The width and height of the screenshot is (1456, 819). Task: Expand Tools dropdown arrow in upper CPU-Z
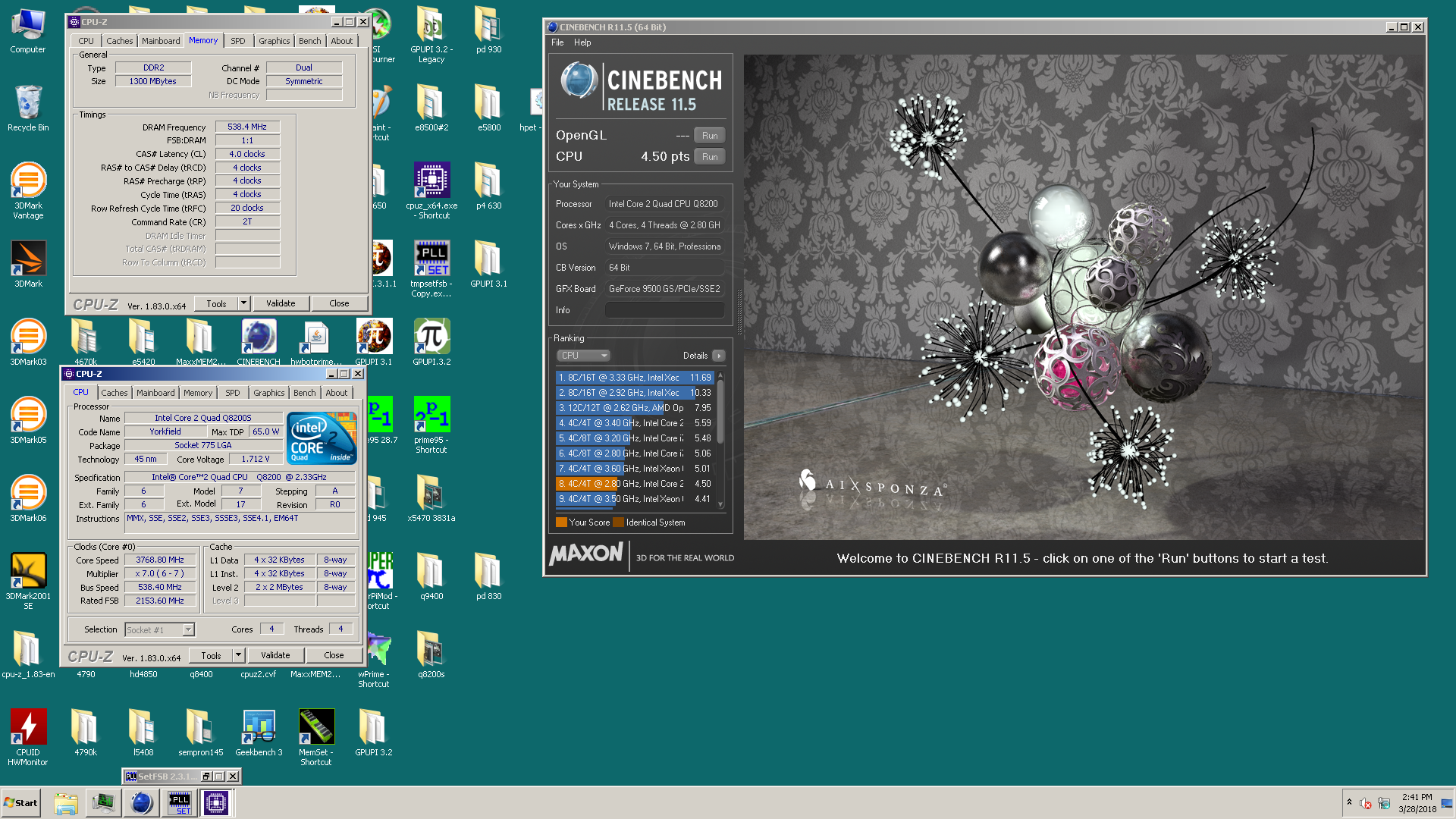coord(244,303)
